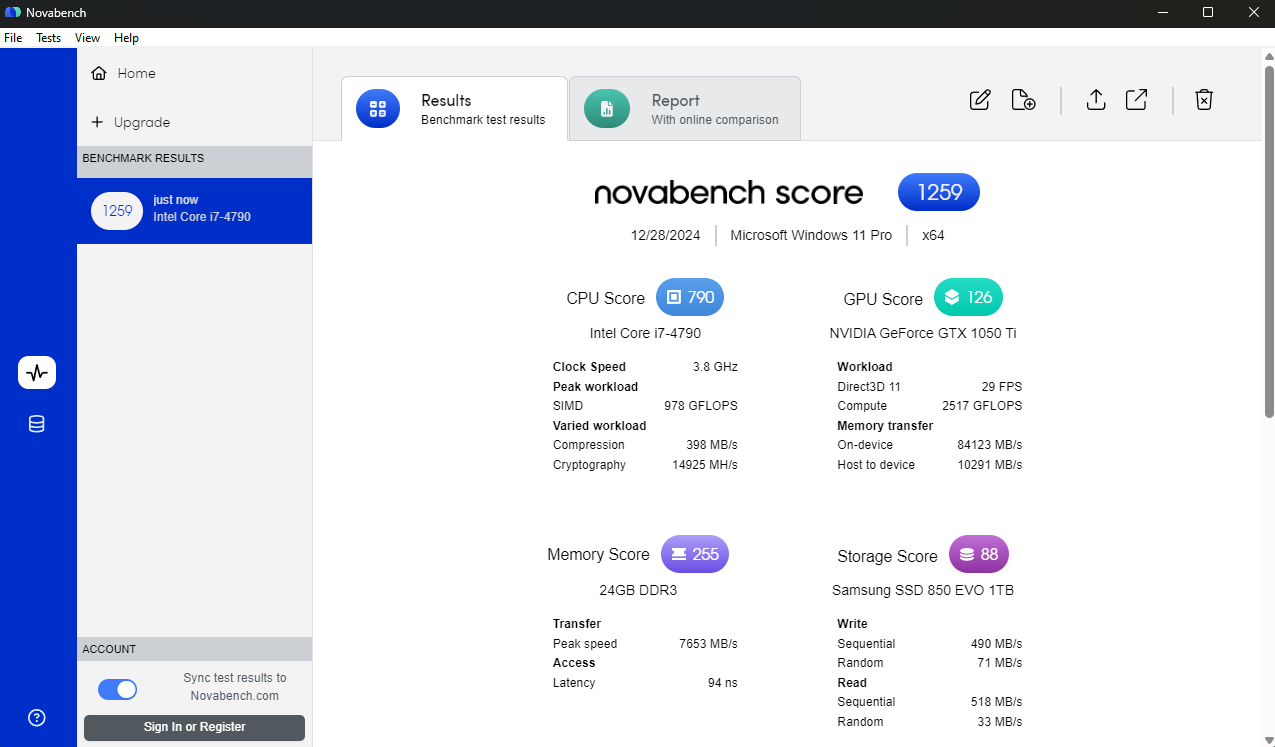Click the Novabench logo in title bar
This screenshot has width=1275, height=747.
coord(13,12)
